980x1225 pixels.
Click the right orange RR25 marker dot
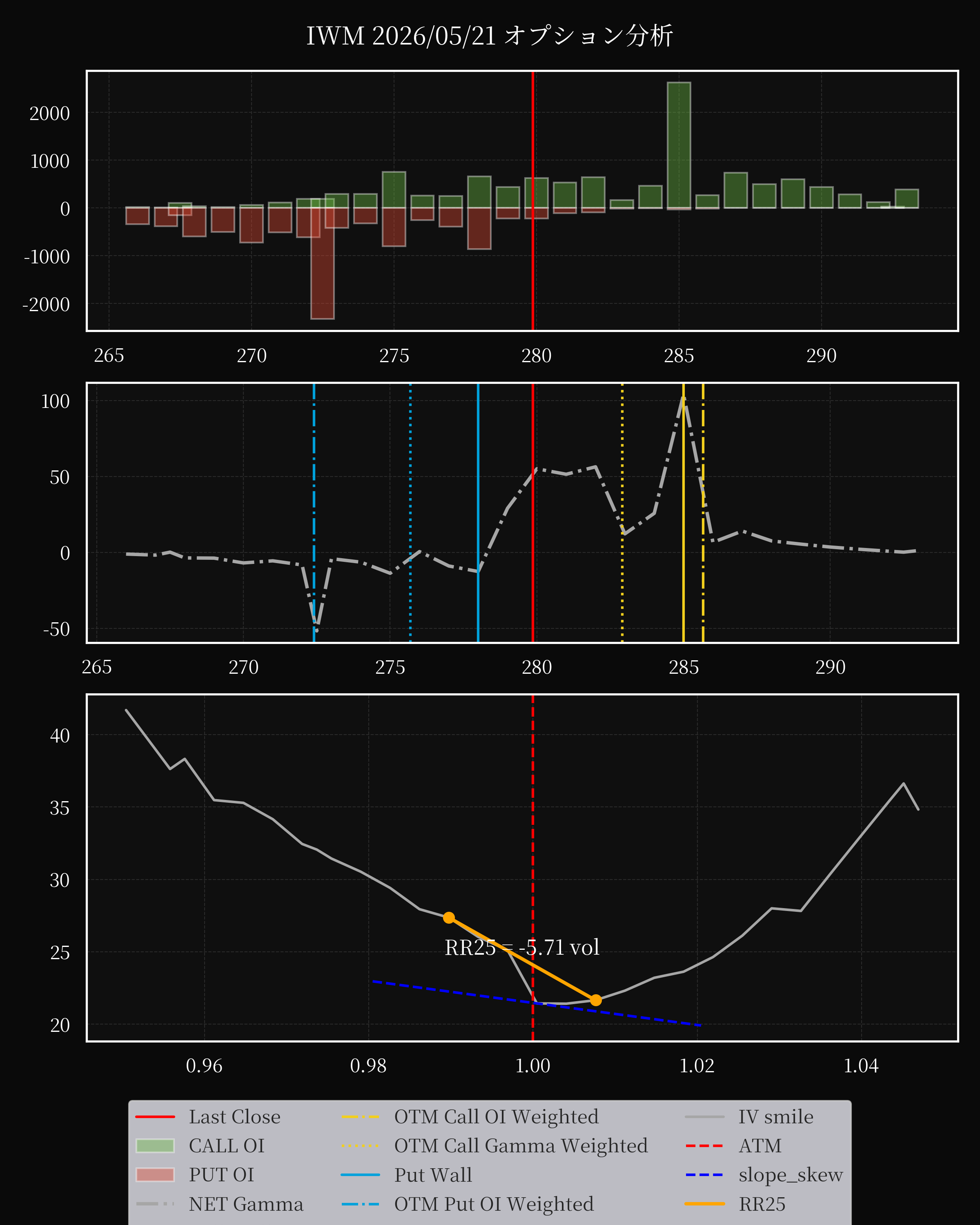click(595, 1000)
